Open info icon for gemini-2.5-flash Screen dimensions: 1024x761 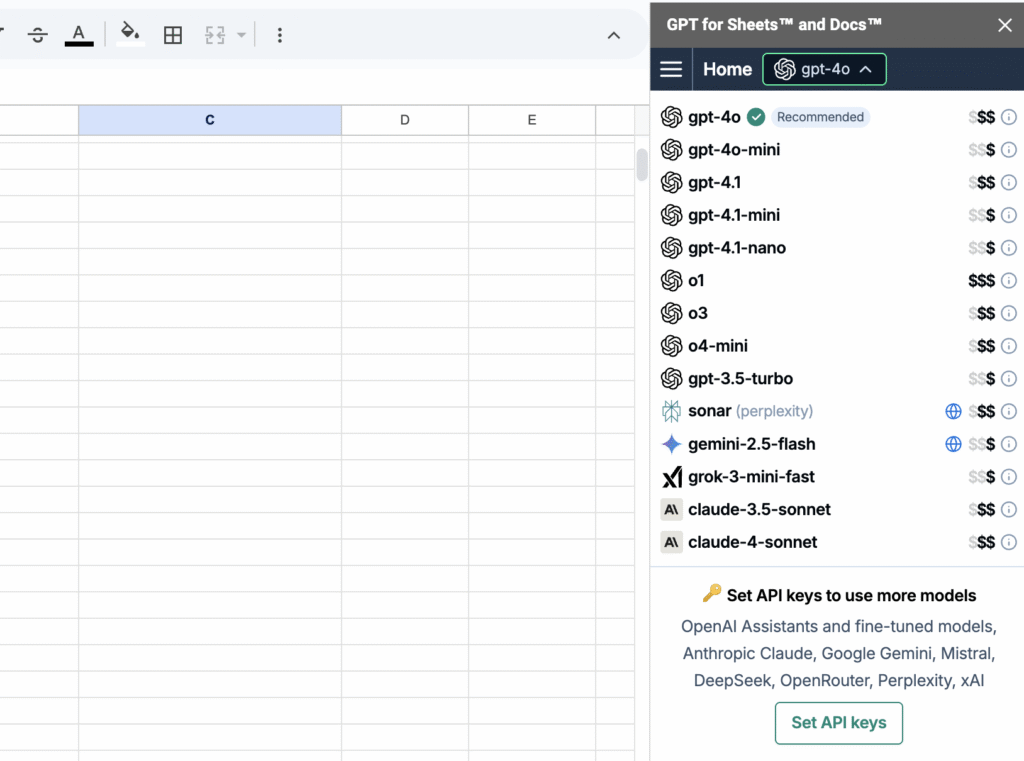tap(1008, 444)
